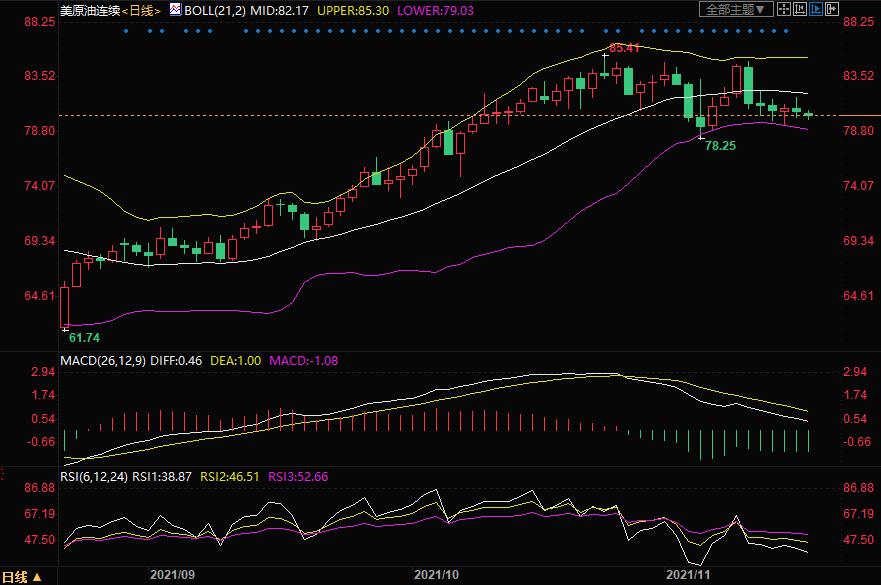The height and width of the screenshot is (585, 881).
Task: Click the 2021/10 date on time axis
Action: point(435,575)
